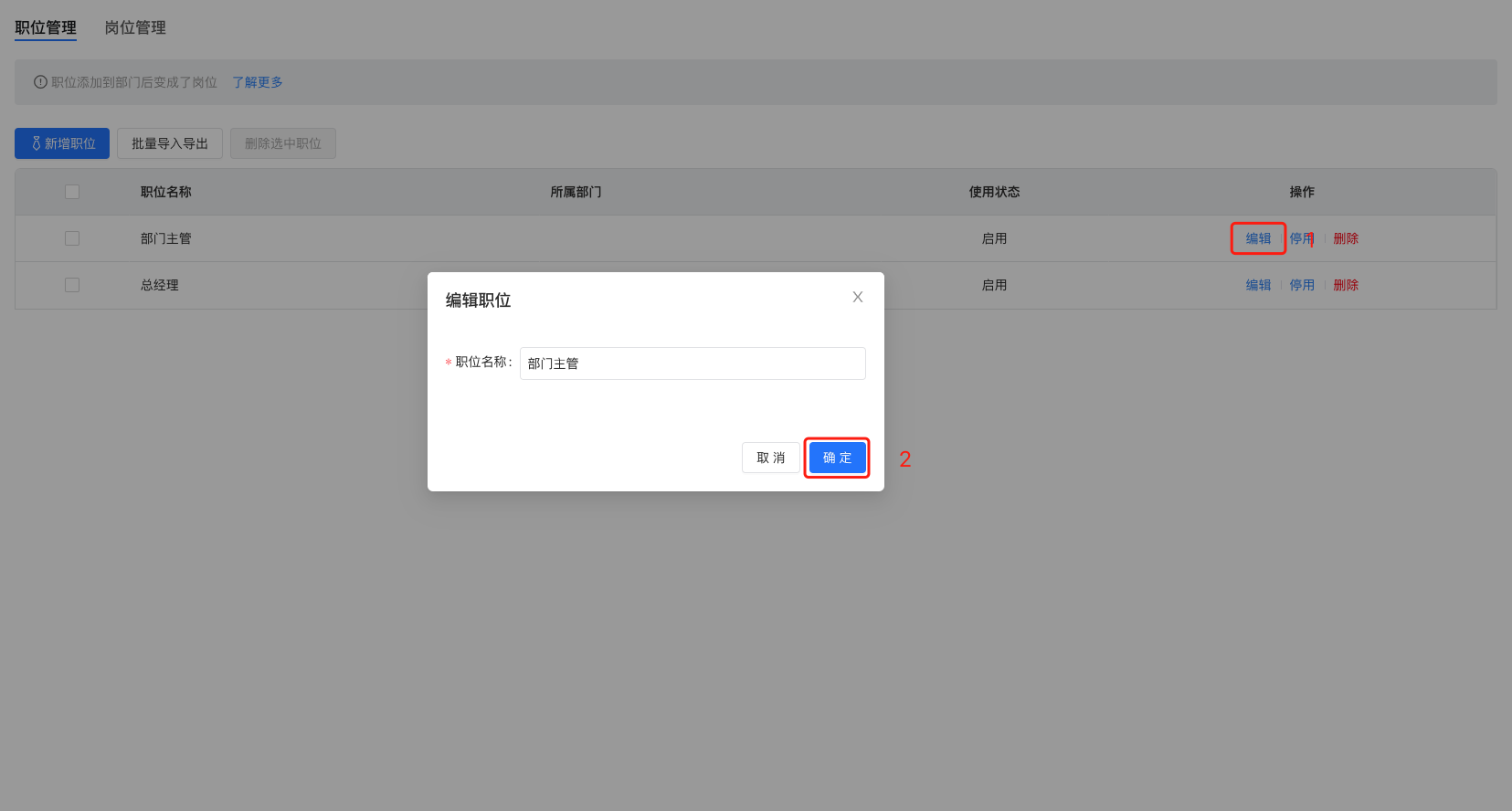
Task: Click 停用 for the 总经理 row
Action: tap(1301, 285)
